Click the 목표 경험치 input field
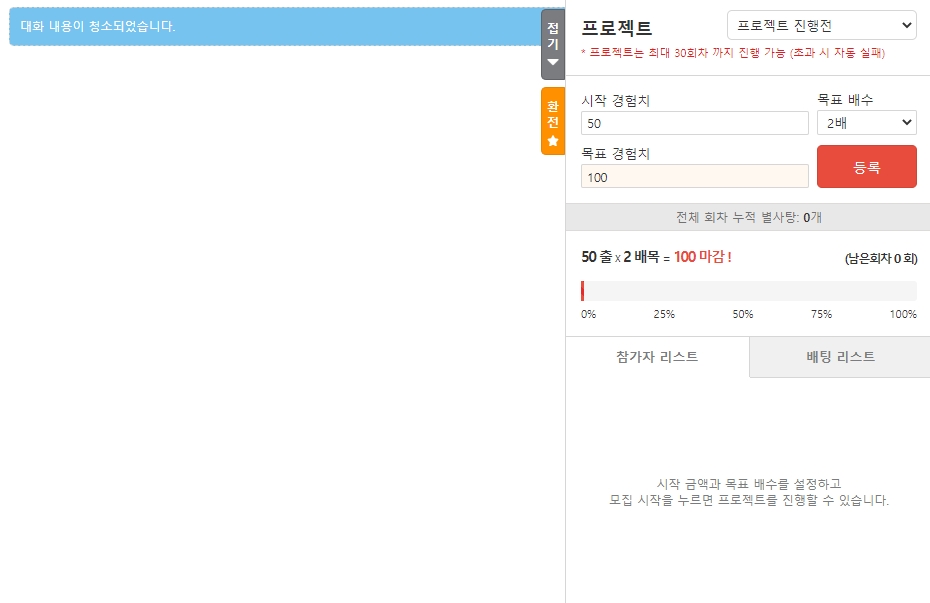930x603 pixels. pos(695,177)
